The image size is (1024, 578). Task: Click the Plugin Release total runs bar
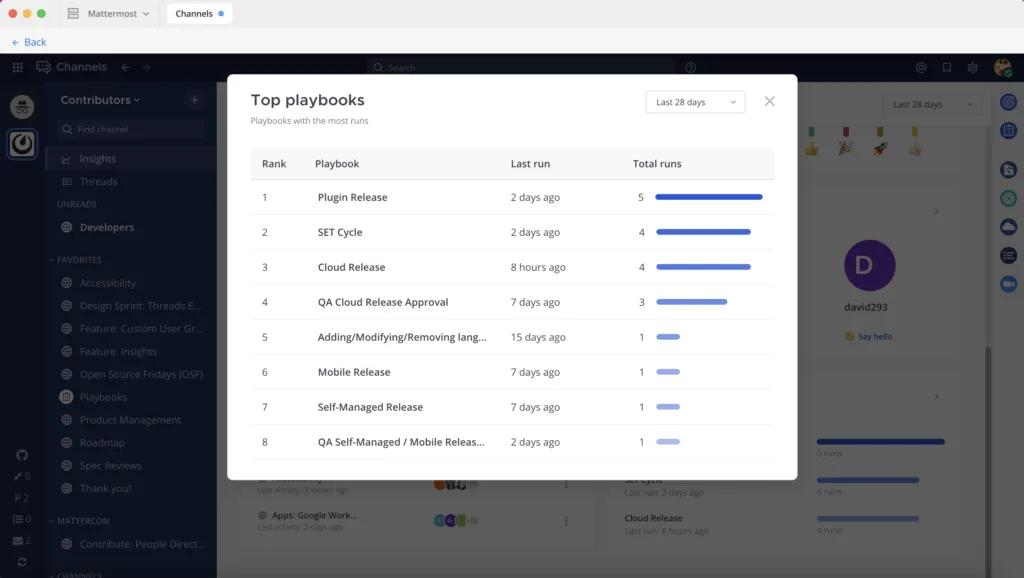[709, 197]
